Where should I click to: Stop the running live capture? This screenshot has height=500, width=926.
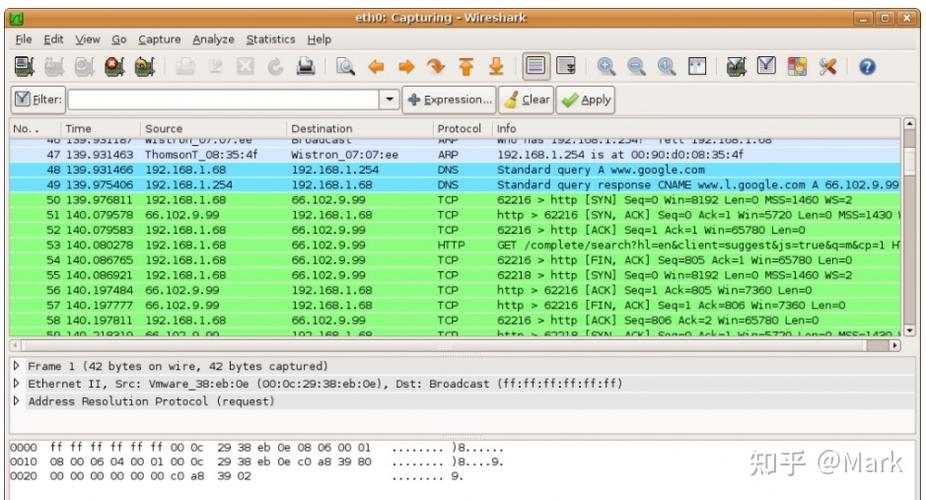point(115,66)
